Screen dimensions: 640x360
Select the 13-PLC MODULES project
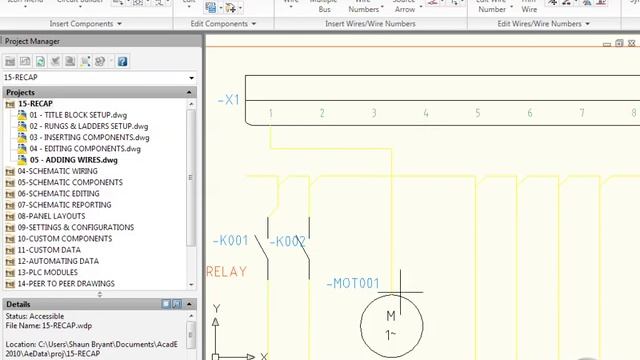[47, 272]
